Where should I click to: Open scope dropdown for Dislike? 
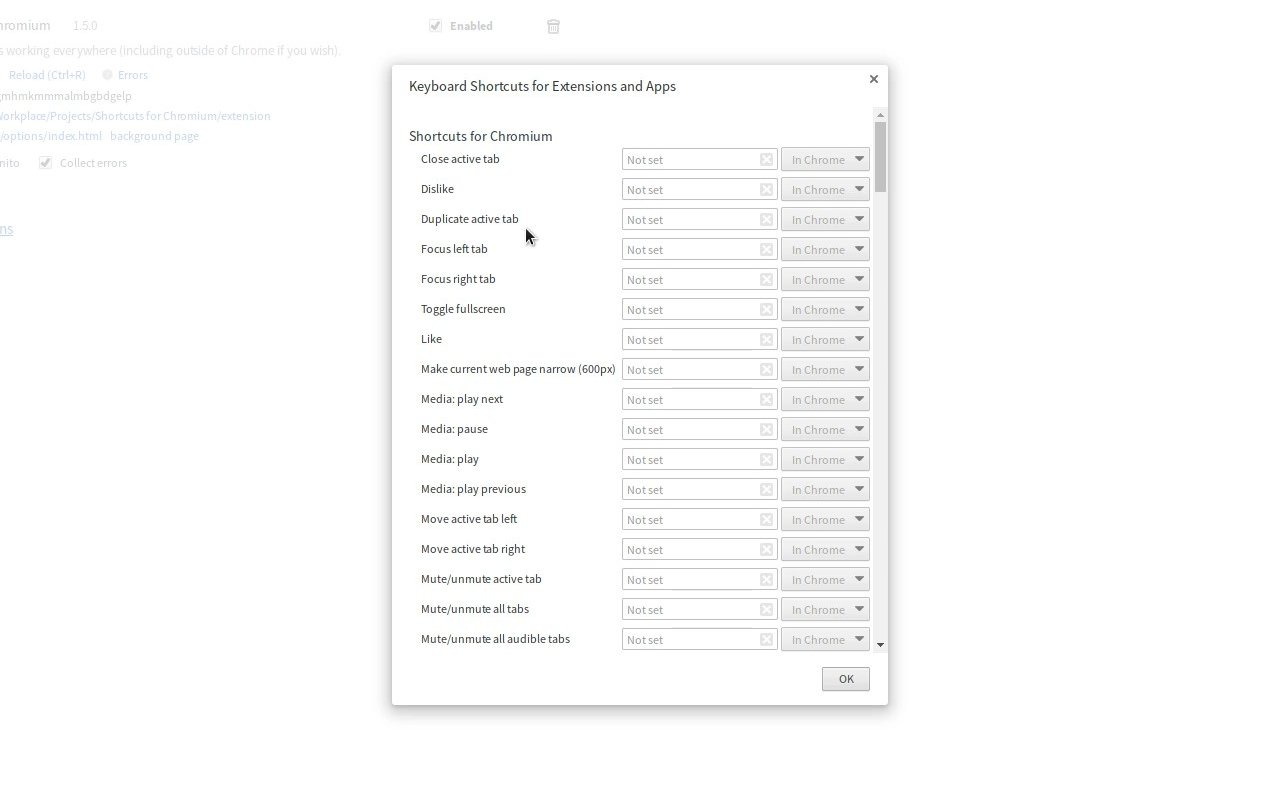[x=825, y=190]
